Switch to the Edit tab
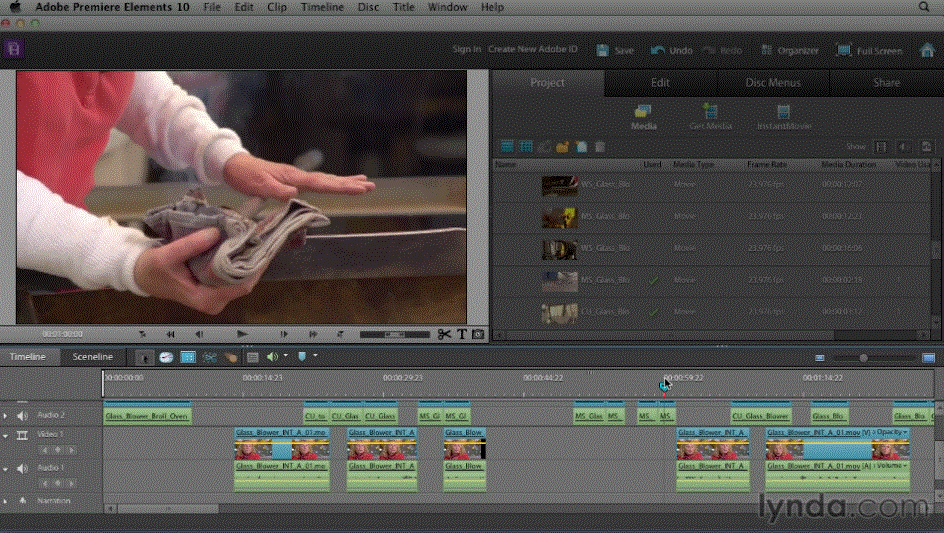This screenshot has height=533, width=944. (660, 83)
